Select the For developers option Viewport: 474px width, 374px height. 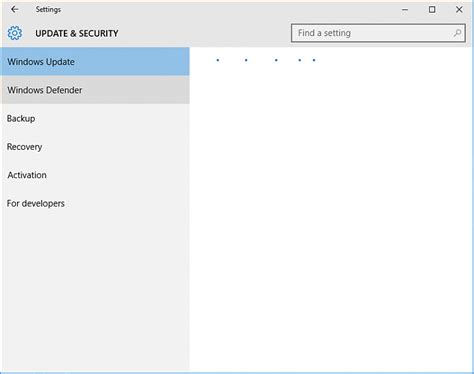pos(96,203)
